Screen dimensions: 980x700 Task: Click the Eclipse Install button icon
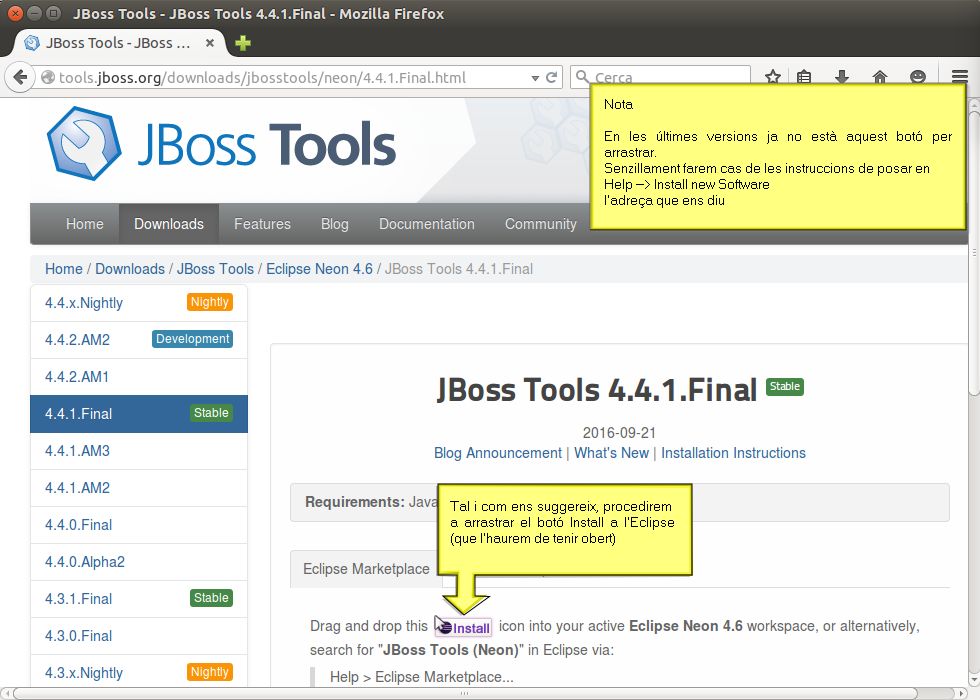[464, 627]
